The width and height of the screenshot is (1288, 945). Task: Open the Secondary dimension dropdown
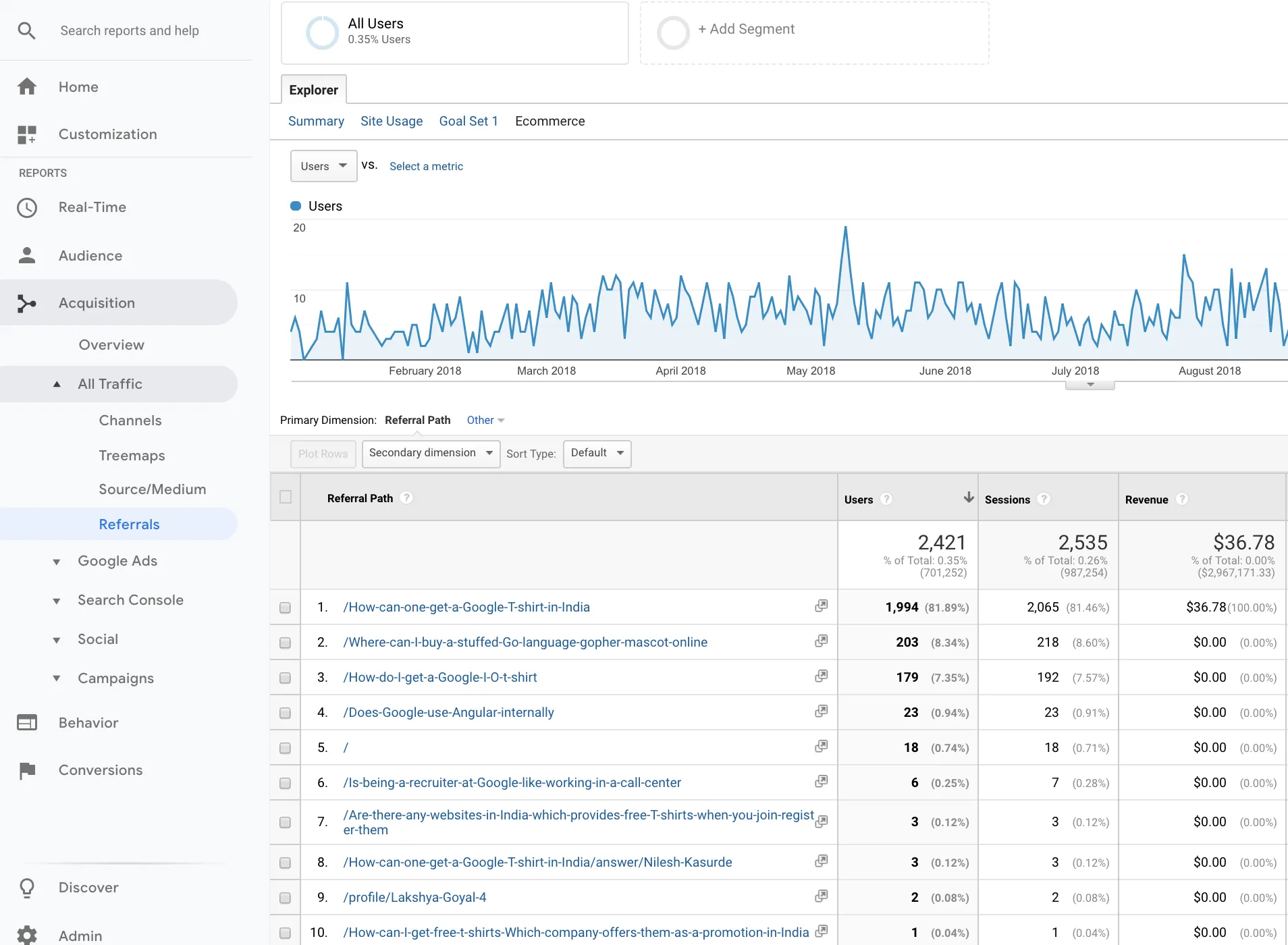click(431, 453)
